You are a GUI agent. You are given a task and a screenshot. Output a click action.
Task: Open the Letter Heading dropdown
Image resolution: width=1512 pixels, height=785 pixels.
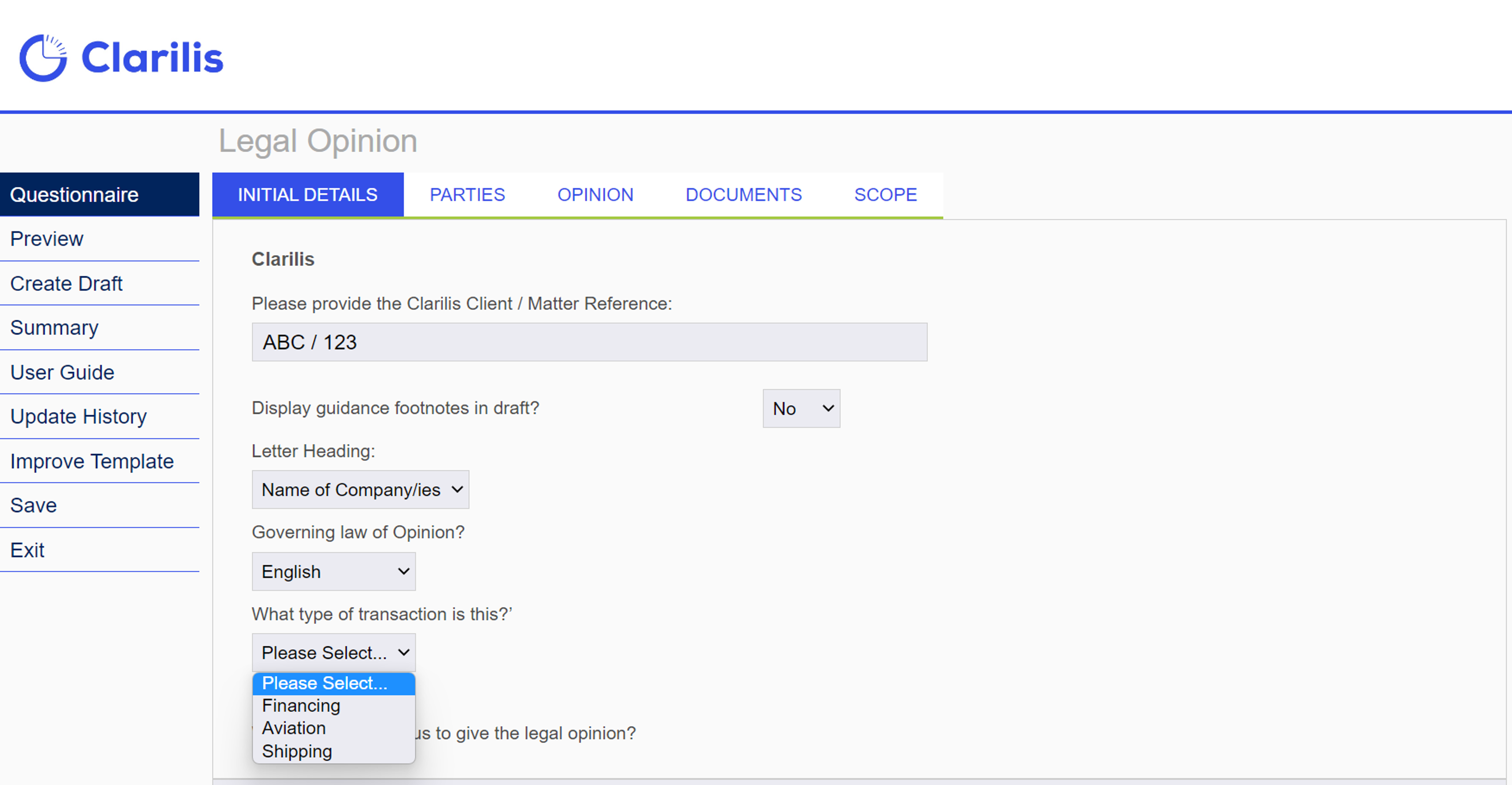(360, 489)
